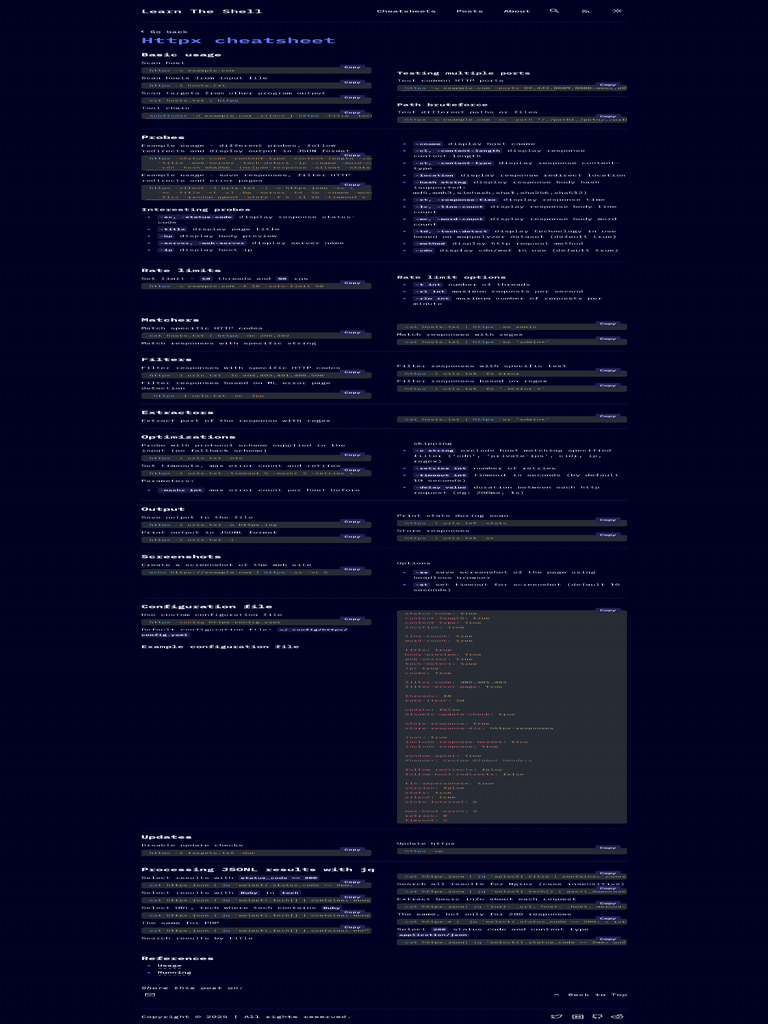Copy the match specific string command
Image resolution: width=768 pixels, height=1024 pixels.
point(607,323)
